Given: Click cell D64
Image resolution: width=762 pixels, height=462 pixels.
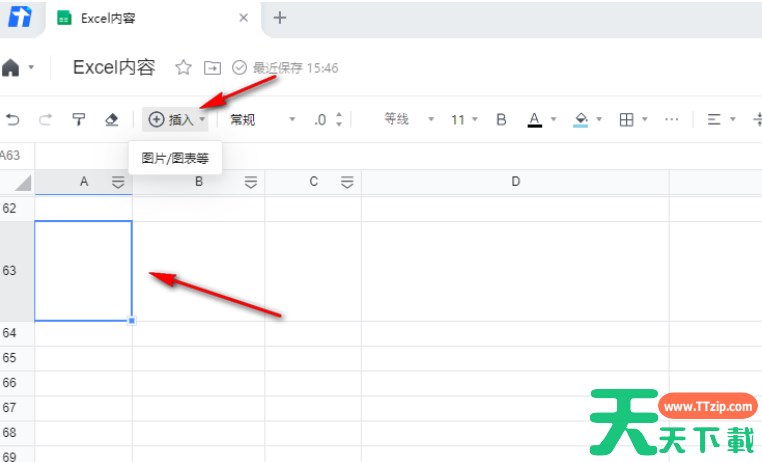Looking at the screenshot, I should coord(516,333).
